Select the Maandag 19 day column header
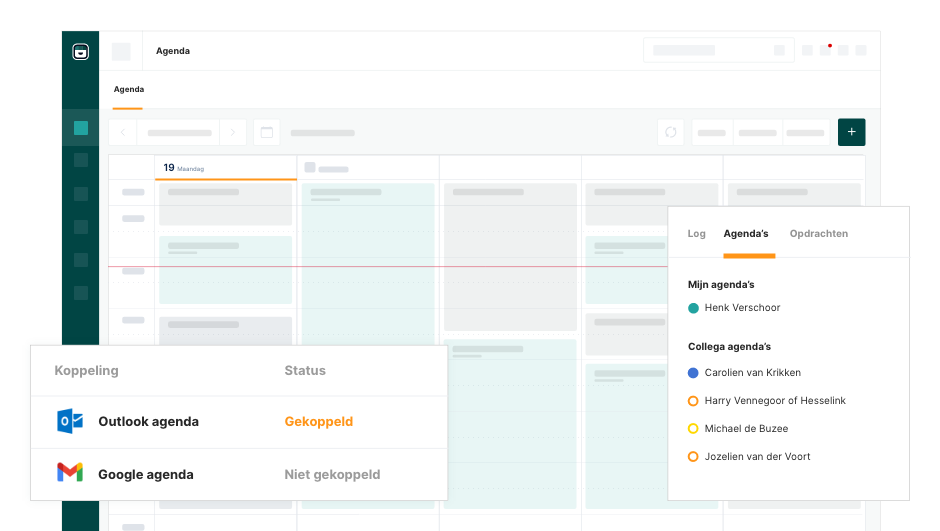This screenshot has width=940, height=531. click(x=225, y=168)
